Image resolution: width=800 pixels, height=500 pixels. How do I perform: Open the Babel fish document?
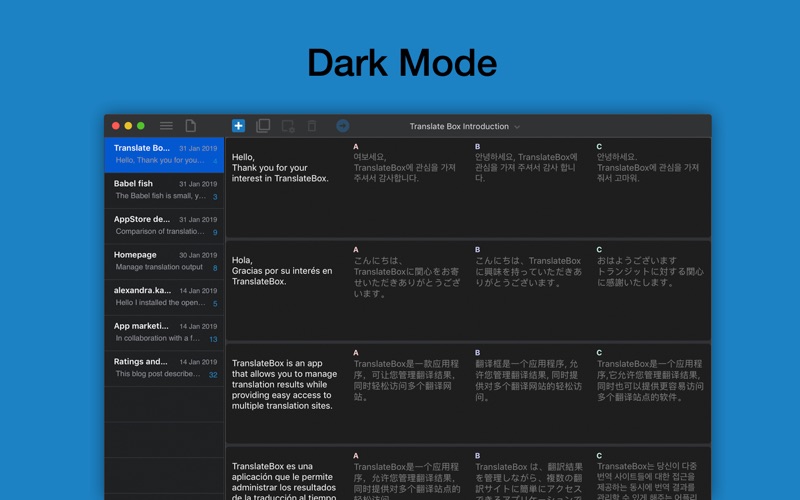click(x=164, y=190)
